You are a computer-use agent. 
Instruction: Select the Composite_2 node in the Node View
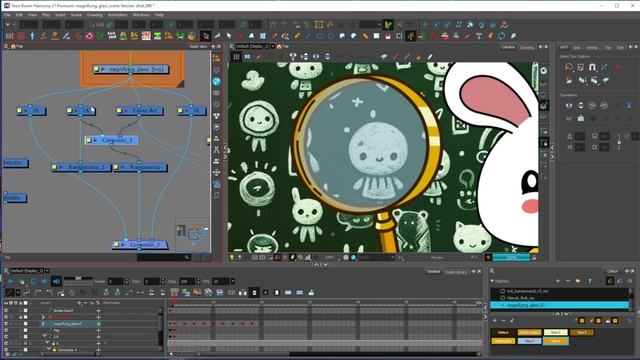pos(140,244)
